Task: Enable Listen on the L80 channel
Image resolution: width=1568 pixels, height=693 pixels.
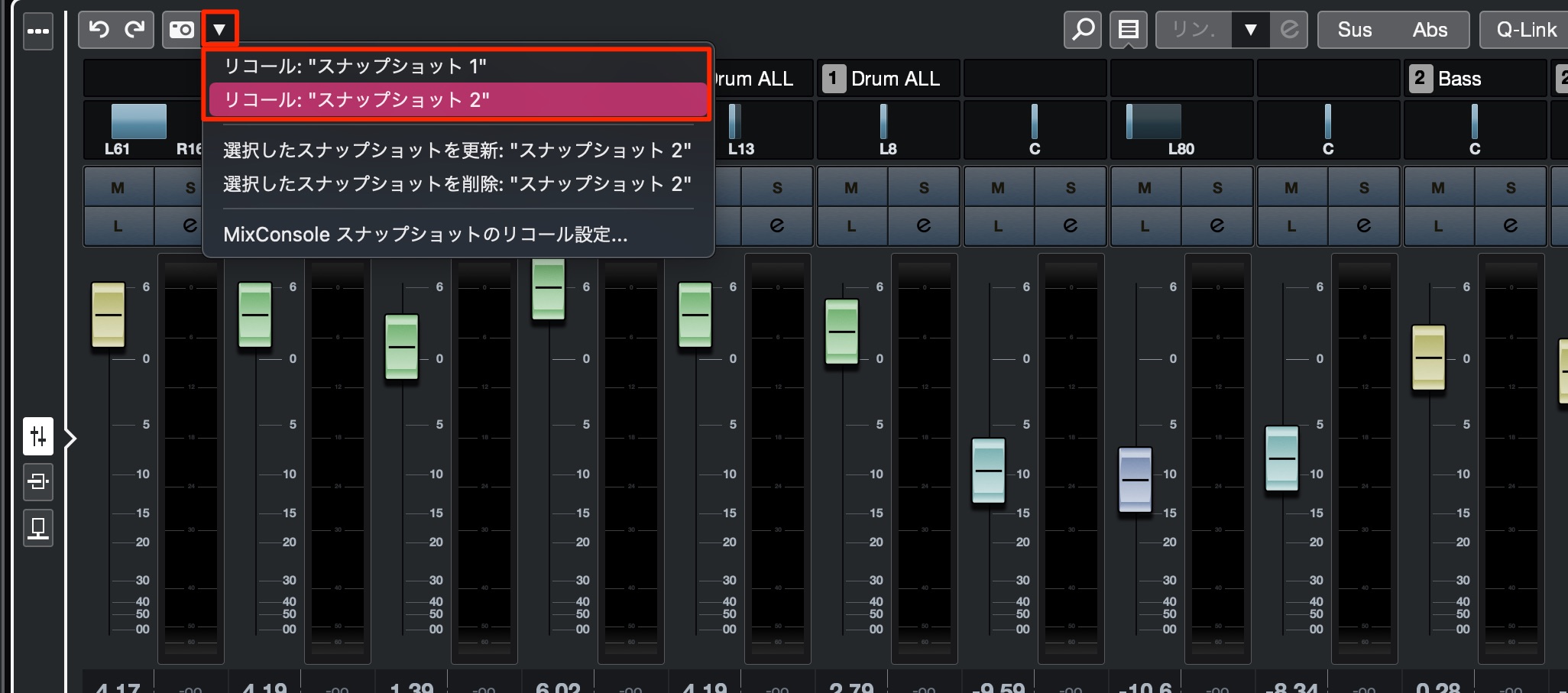Action: [1145, 226]
